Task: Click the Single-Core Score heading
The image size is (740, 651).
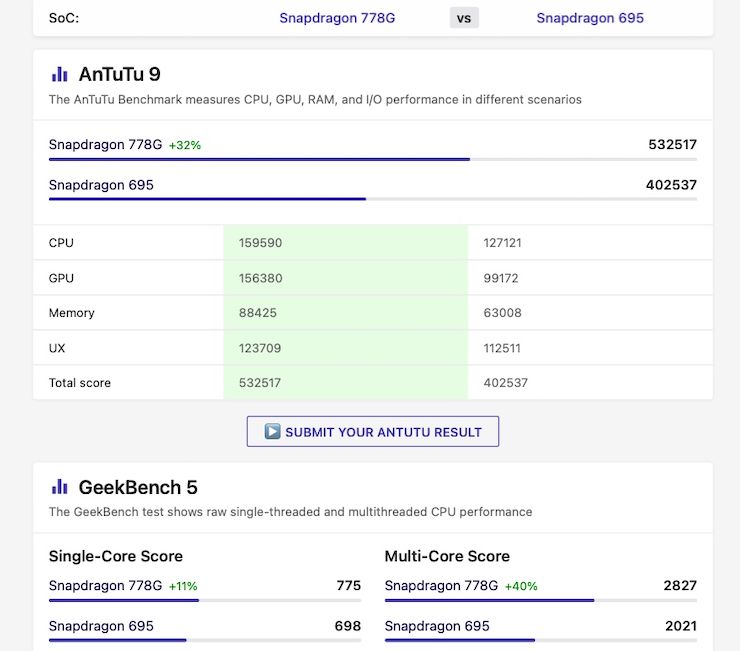Action: (x=116, y=556)
